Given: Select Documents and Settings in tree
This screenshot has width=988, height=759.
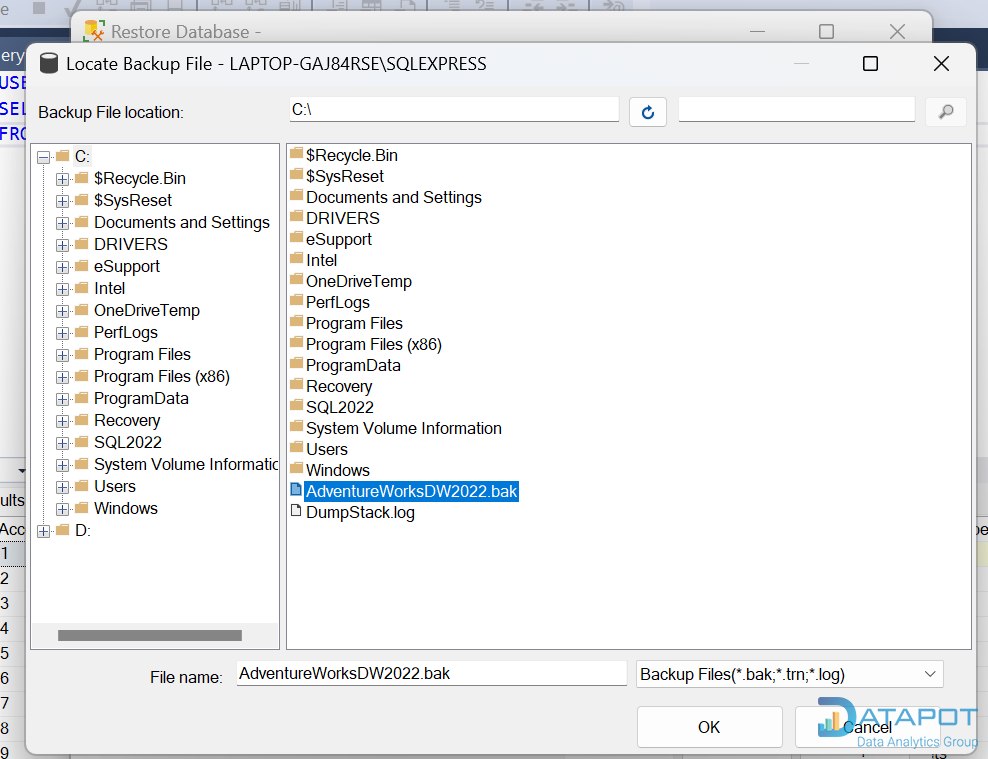Looking at the screenshot, I should [x=181, y=222].
